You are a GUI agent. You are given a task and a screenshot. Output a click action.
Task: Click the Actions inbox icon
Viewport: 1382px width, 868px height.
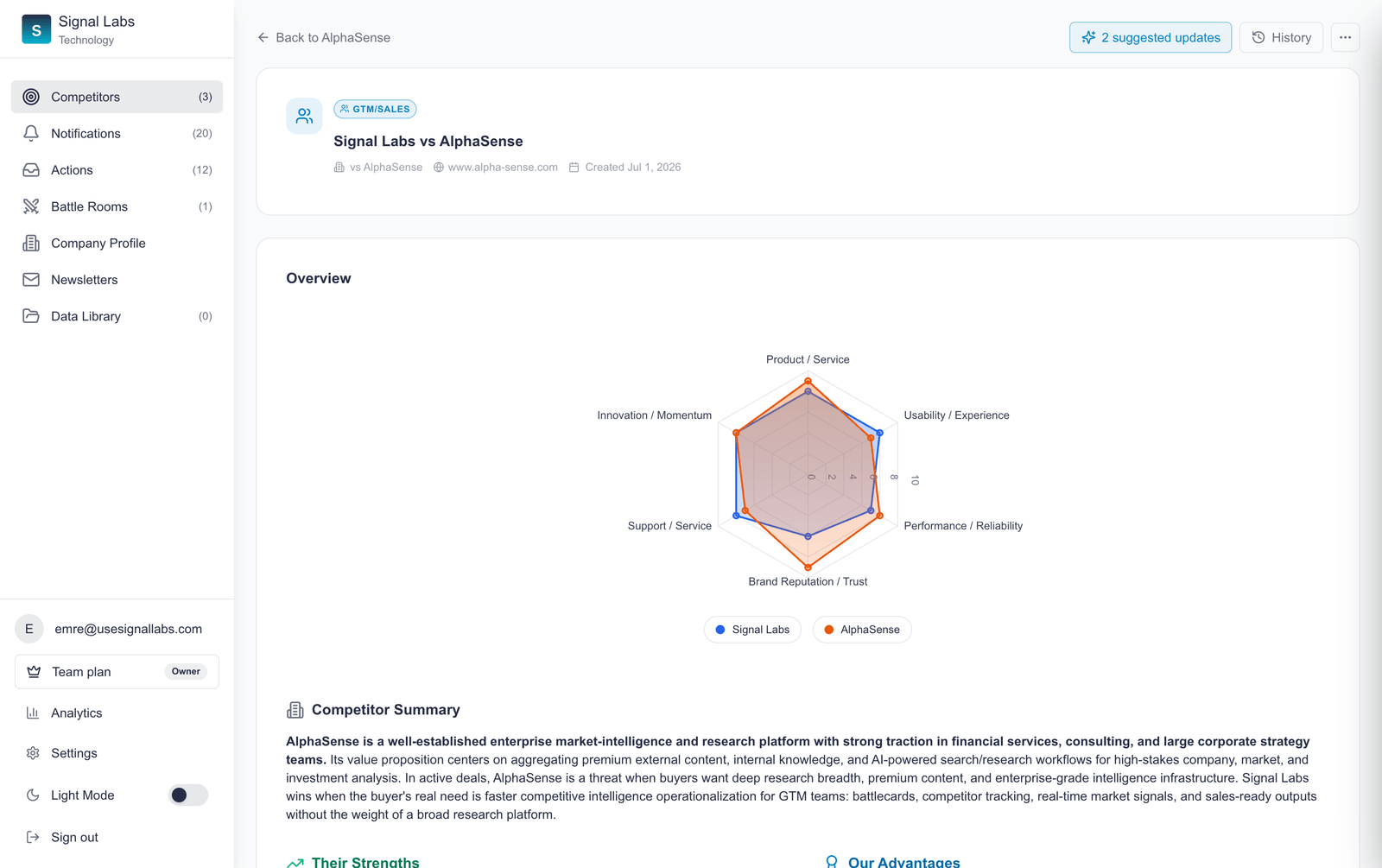pyautogui.click(x=31, y=170)
